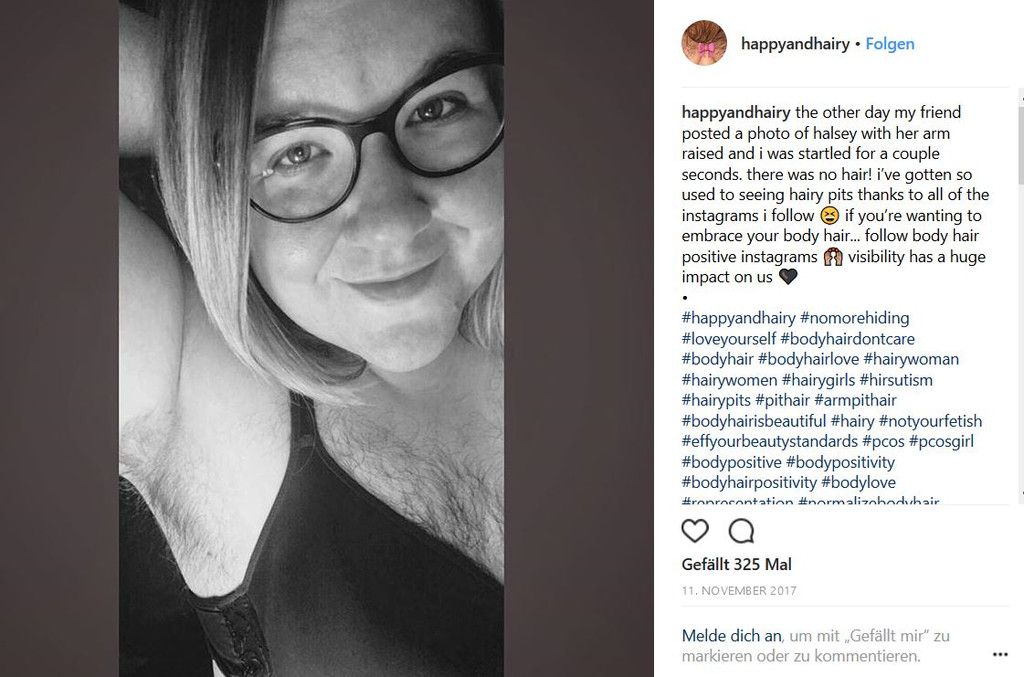The height and width of the screenshot is (677, 1024).
Task: Like the post with the heart icon
Action: pos(695,531)
